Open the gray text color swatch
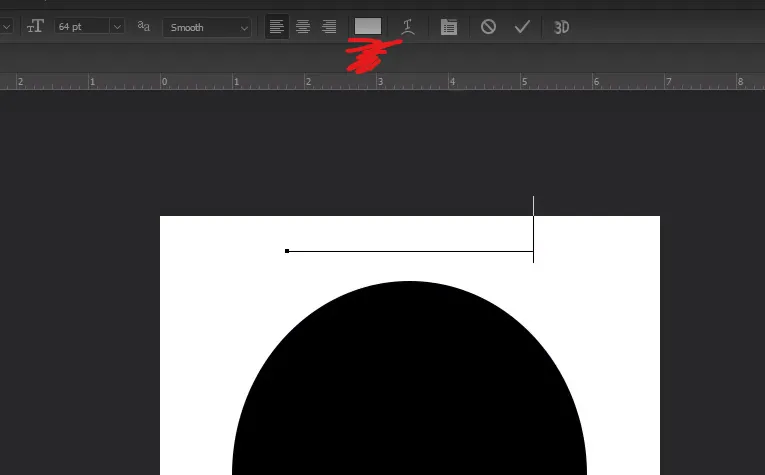 (368, 26)
